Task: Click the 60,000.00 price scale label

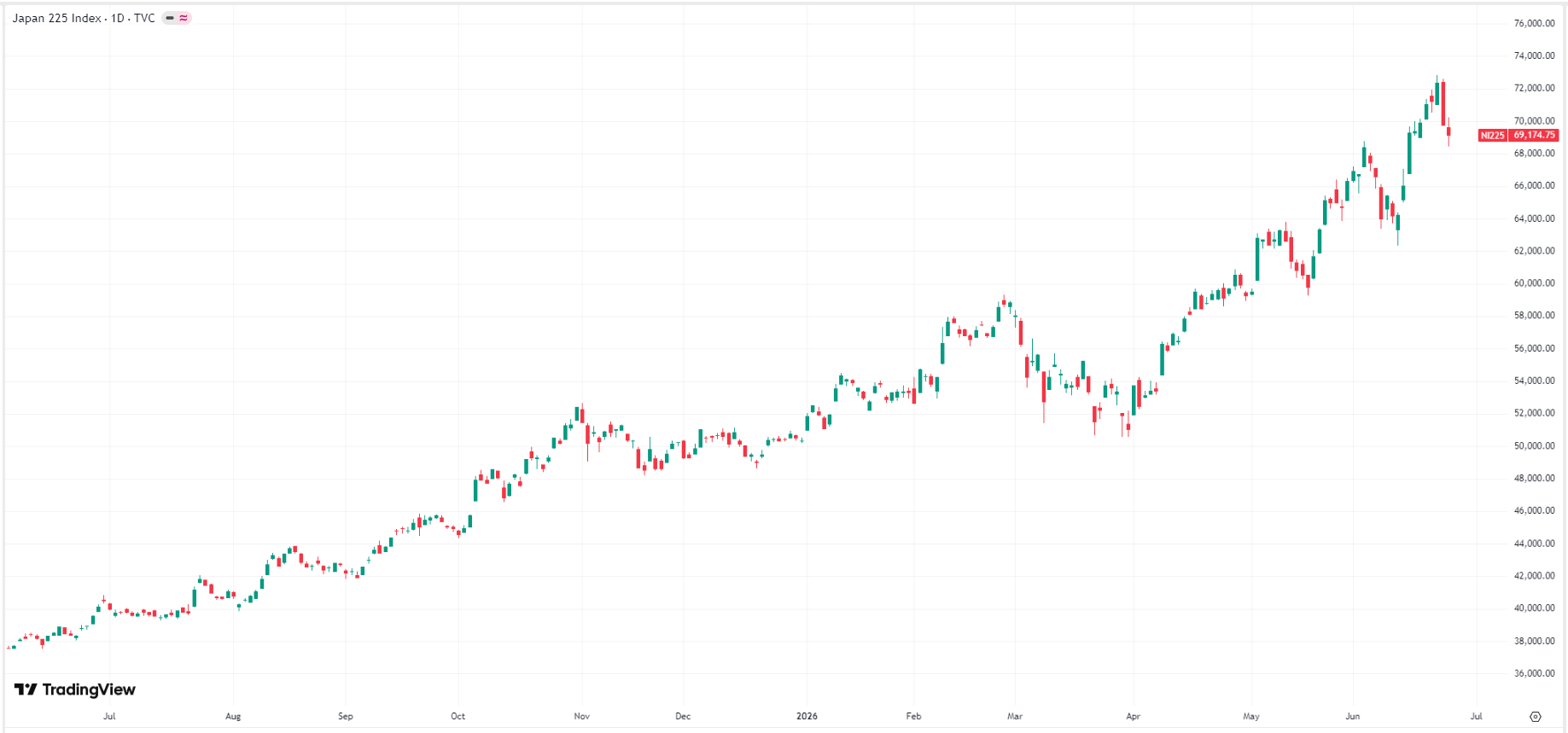Action: click(x=1534, y=283)
